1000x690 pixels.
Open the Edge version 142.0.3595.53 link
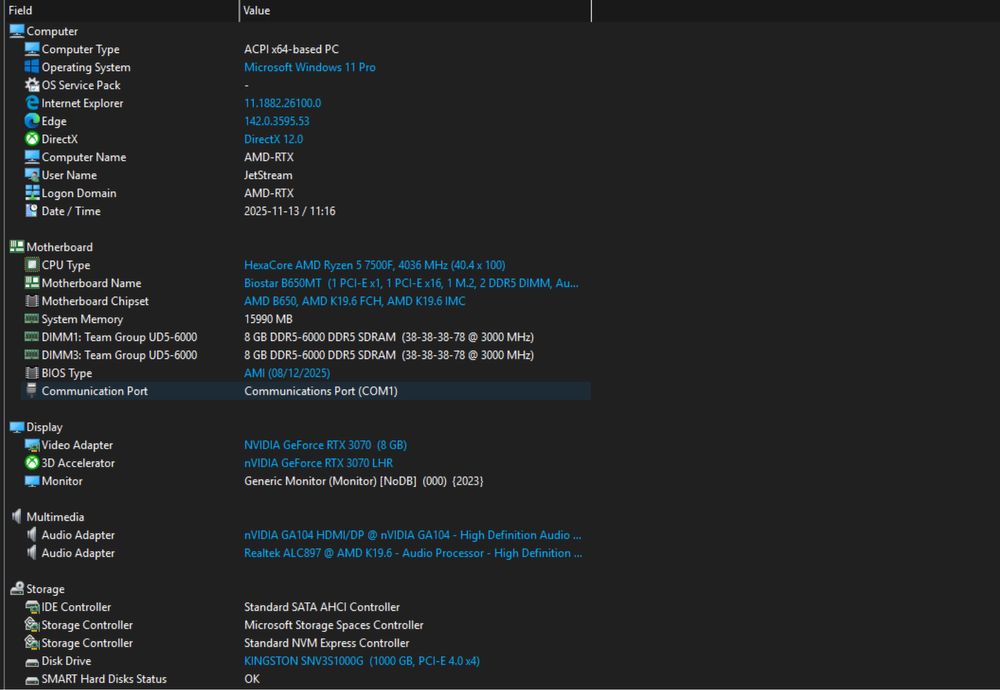(x=277, y=121)
